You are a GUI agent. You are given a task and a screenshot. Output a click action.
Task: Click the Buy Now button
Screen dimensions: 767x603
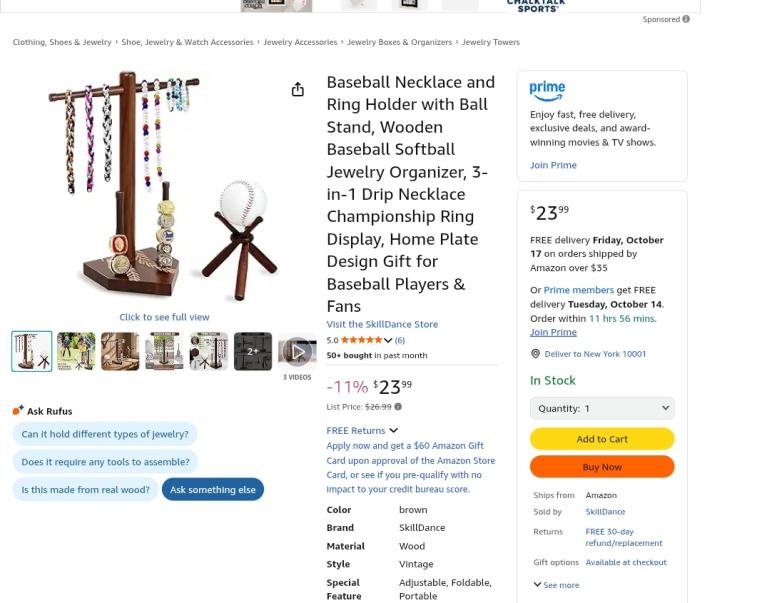[x=602, y=467]
